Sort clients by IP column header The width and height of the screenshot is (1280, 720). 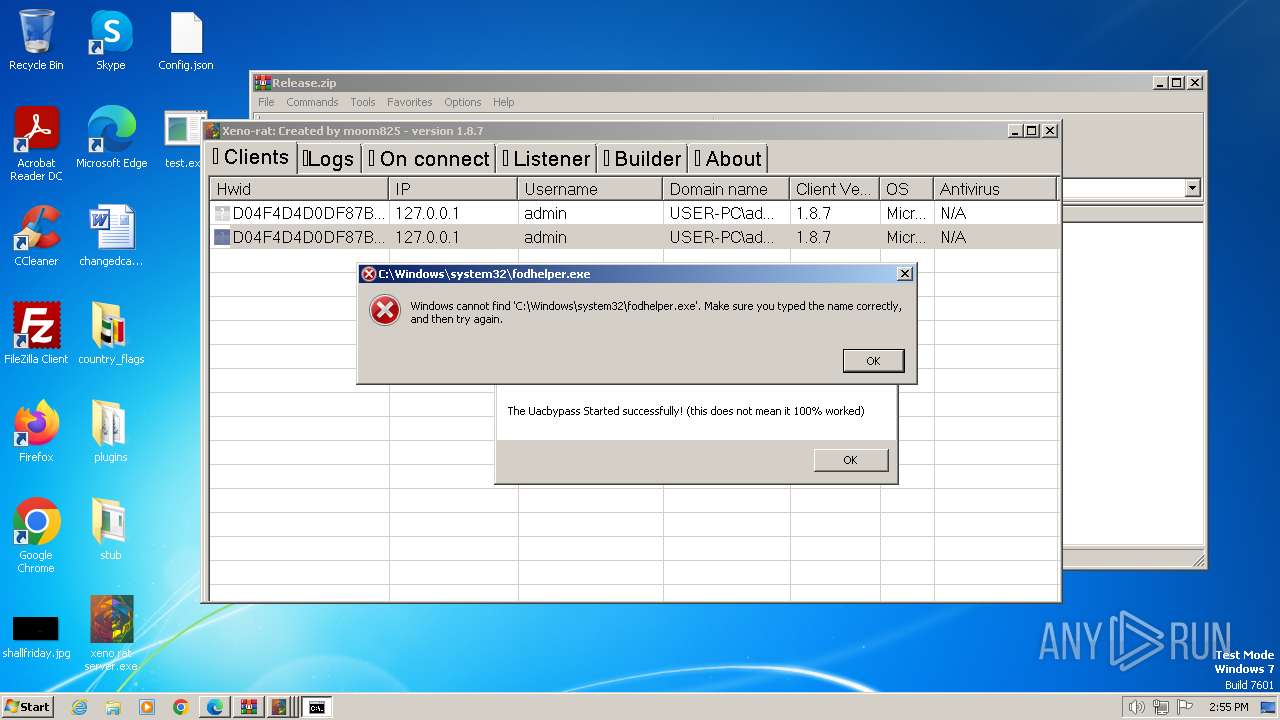[453, 189]
